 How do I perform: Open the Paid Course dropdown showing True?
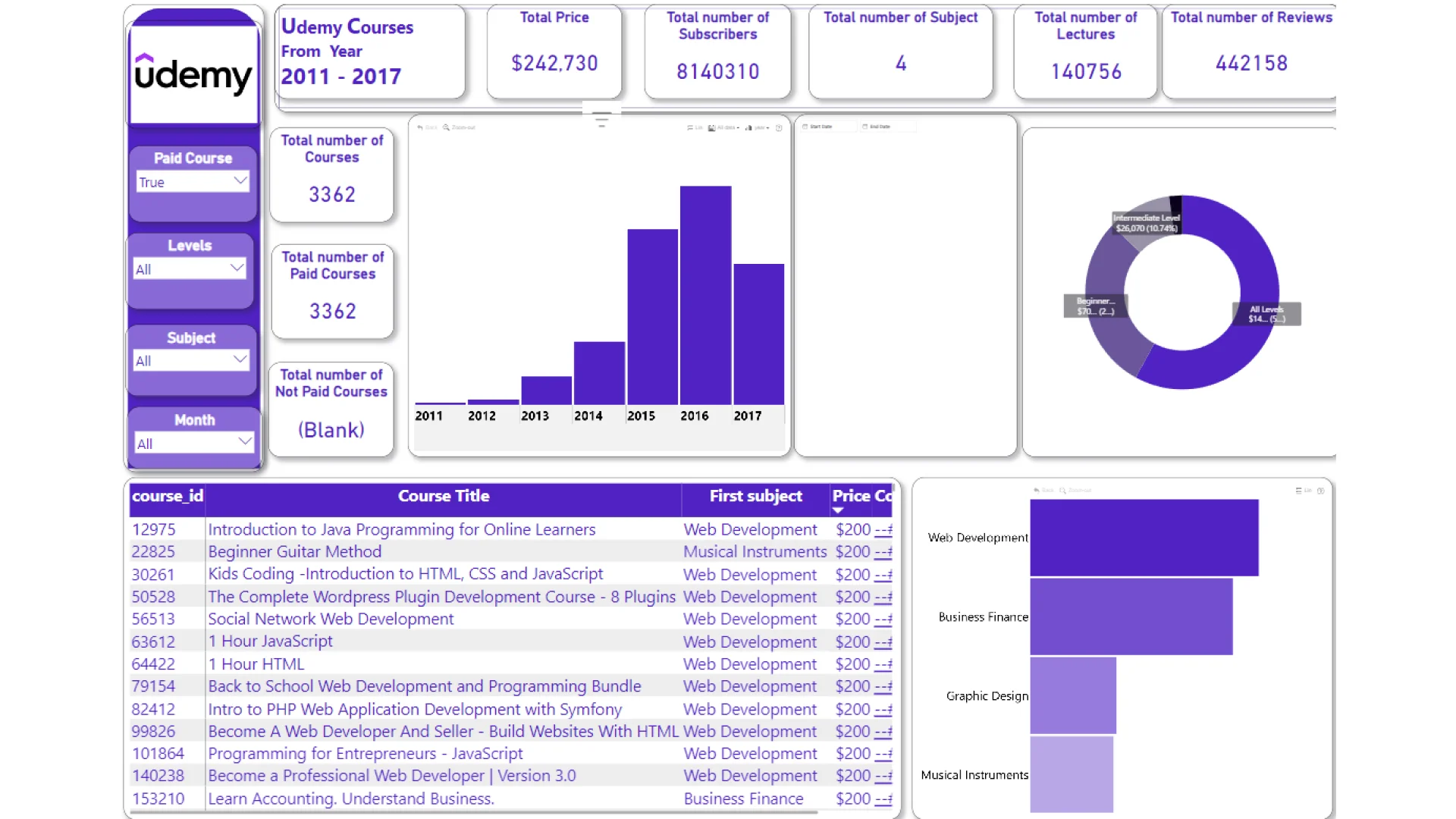click(193, 181)
